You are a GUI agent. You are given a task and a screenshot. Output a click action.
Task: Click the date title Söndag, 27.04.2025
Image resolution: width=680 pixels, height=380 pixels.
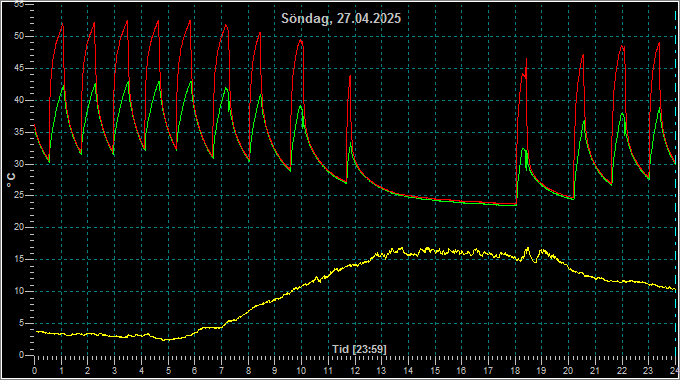341,19
